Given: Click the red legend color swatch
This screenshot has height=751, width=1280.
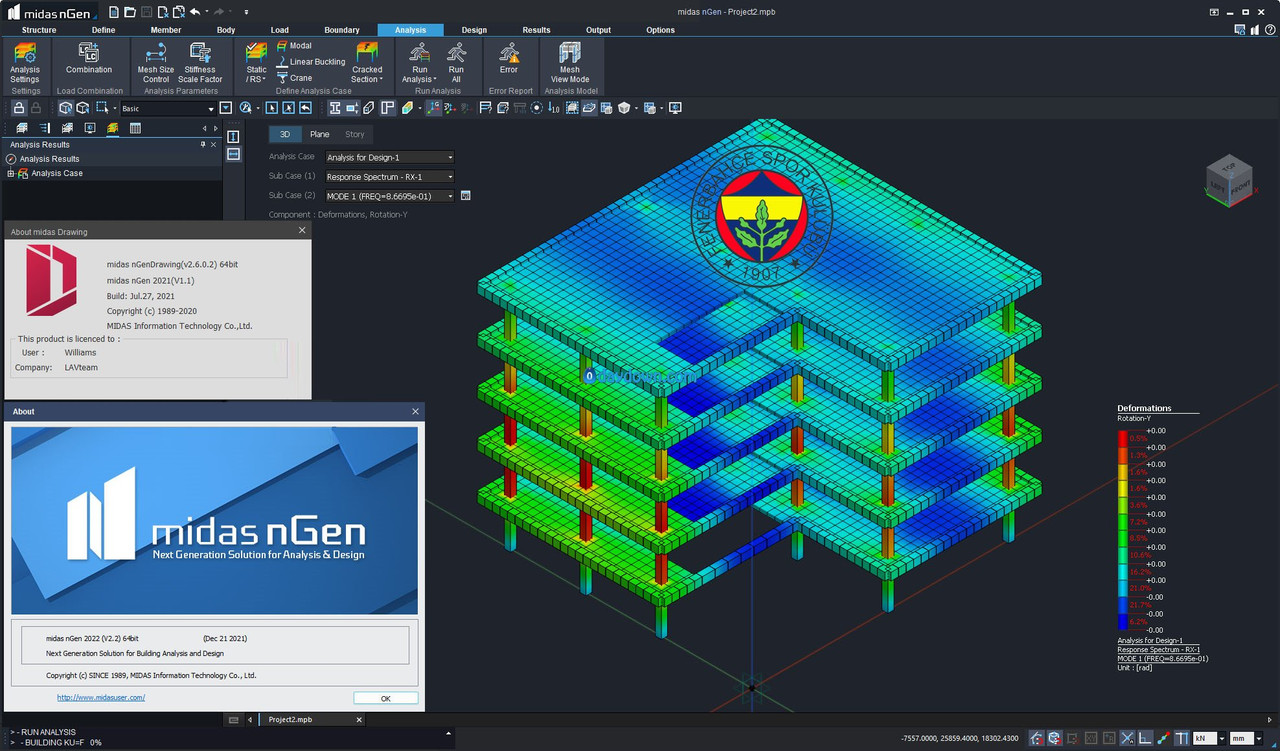Looking at the screenshot, I should click(x=1122, y=439).
